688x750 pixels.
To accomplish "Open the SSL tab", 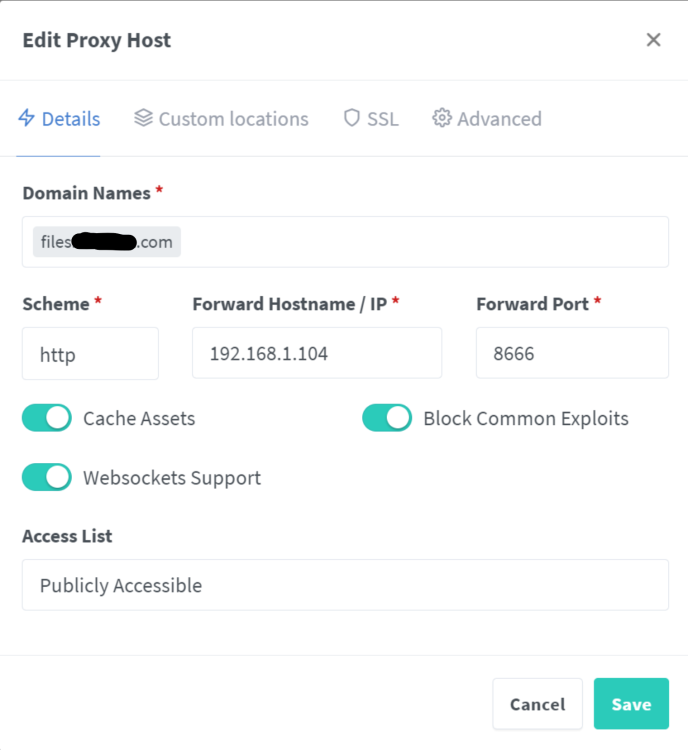I will 371,119.
